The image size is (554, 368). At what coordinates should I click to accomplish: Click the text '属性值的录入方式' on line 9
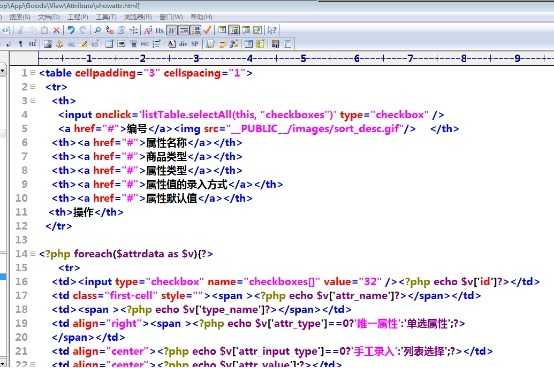[x=187, y=184]
